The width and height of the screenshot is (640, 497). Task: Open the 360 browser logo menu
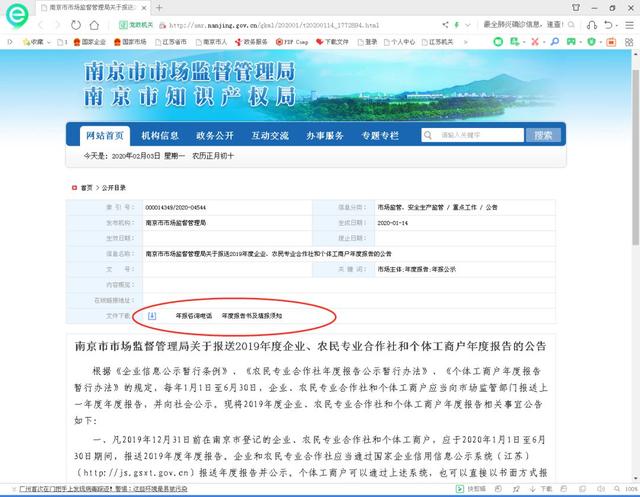17,15
